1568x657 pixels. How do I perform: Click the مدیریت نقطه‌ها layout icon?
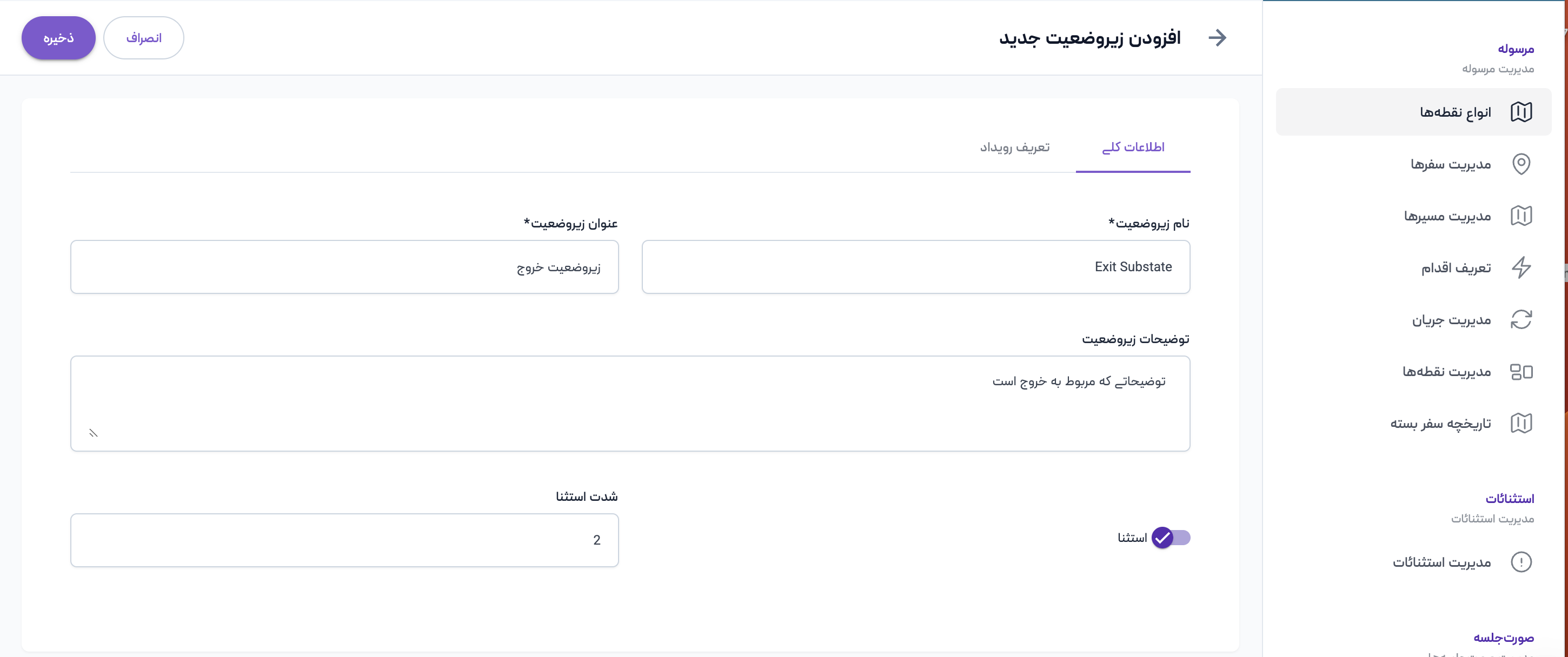tap(1520, 372)
